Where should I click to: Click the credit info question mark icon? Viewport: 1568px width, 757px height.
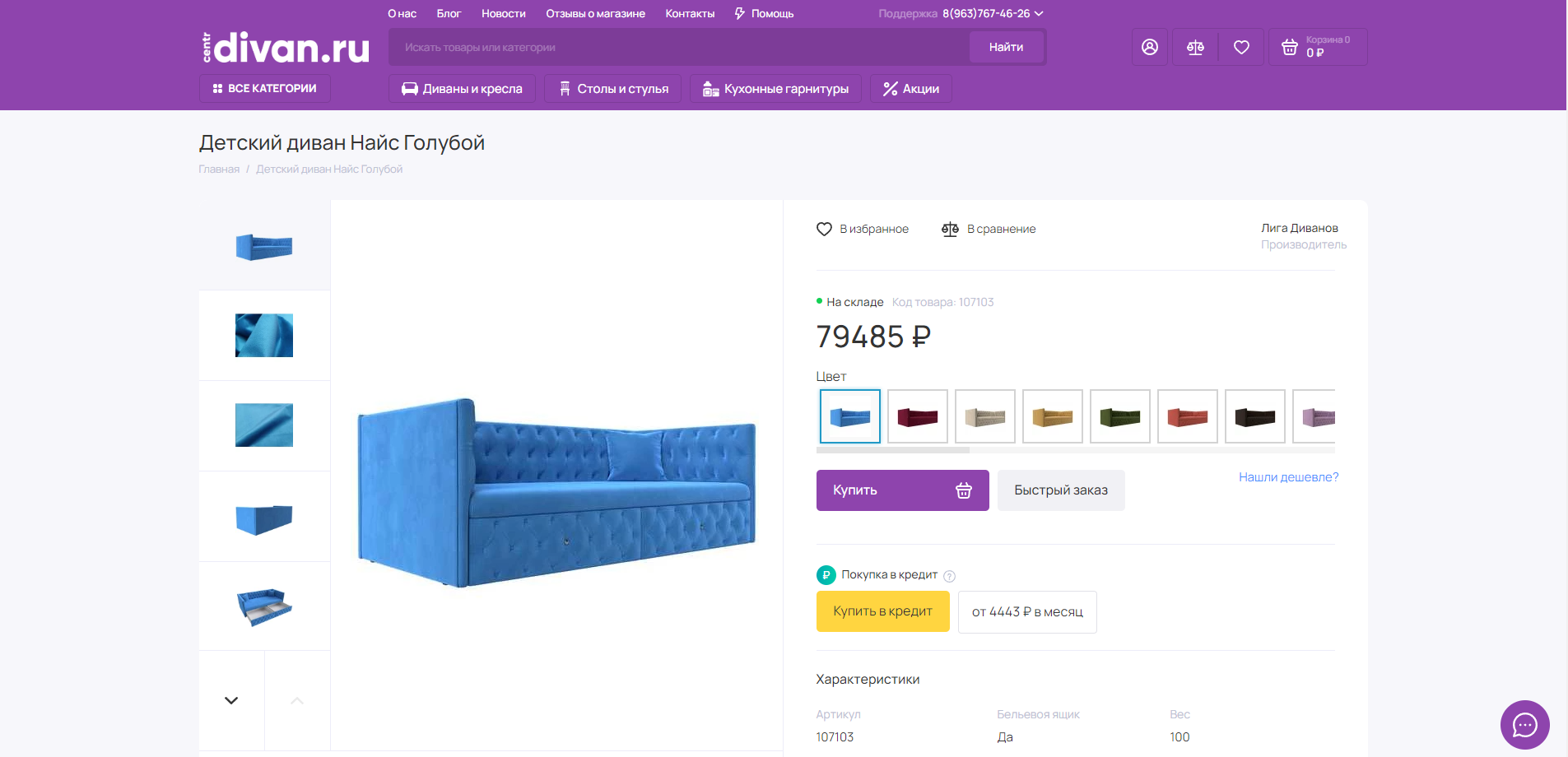pos(951,576)
